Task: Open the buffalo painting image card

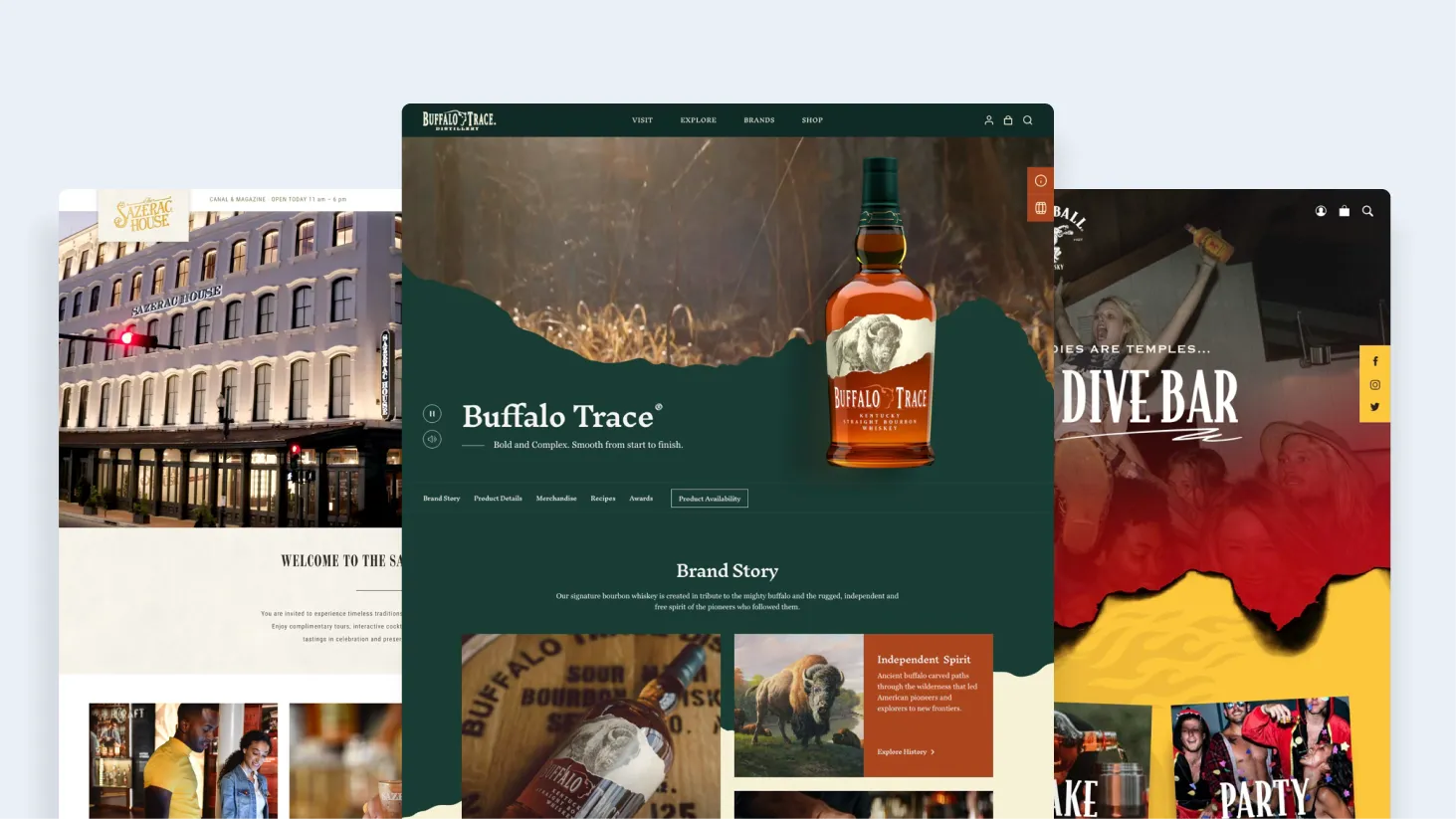Action: point(799,706)
